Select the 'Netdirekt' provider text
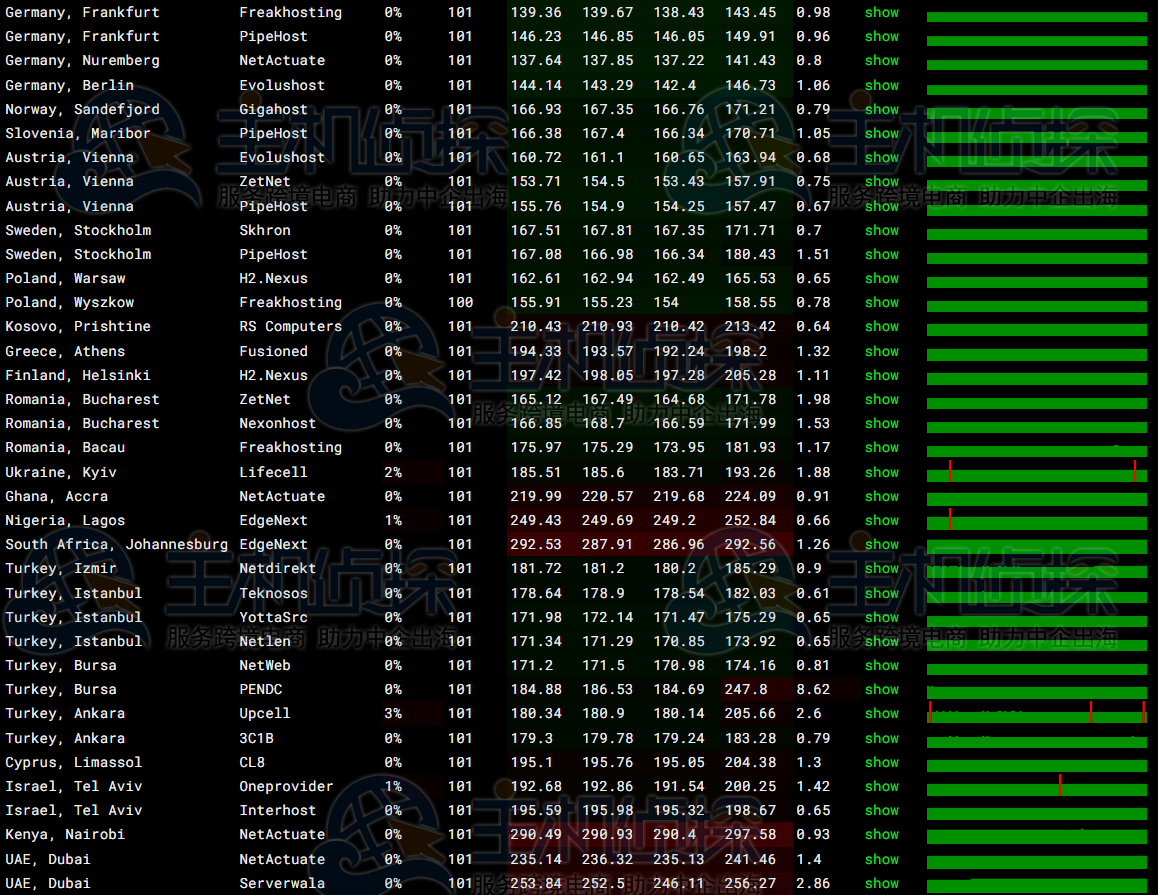Viewport: 1158px width, 895px height. click(278, 569)
